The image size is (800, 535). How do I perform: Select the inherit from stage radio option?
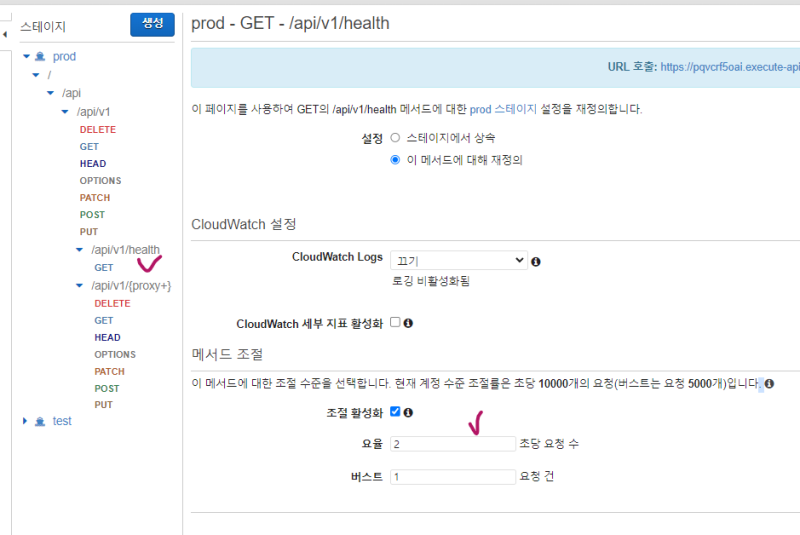point(395,138)
